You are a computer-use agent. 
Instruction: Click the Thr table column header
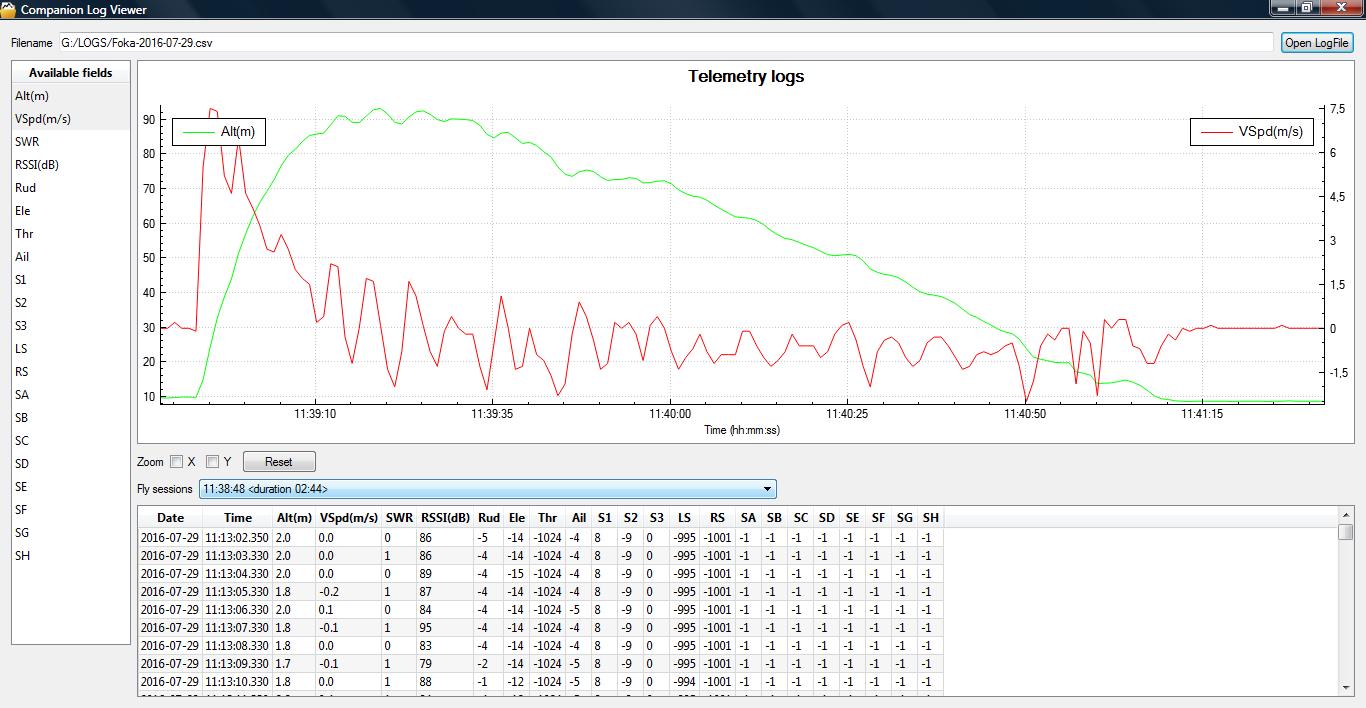[x=548, y=518]
